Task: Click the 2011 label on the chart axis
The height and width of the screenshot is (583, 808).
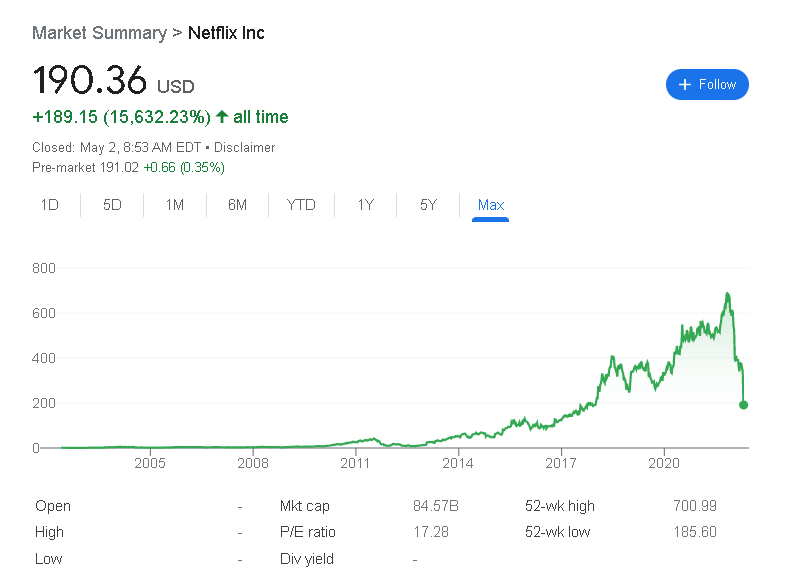Action: pos(355,464)
